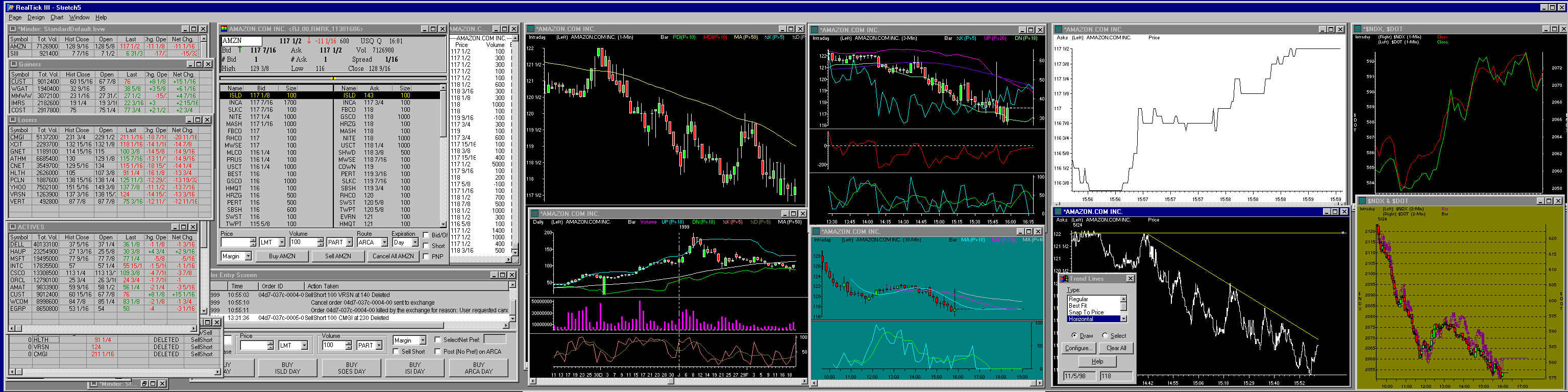The width and height of the screenshot is (1568, 392).
Task: Click the Buy AMZN button
Action: [282, 256]
